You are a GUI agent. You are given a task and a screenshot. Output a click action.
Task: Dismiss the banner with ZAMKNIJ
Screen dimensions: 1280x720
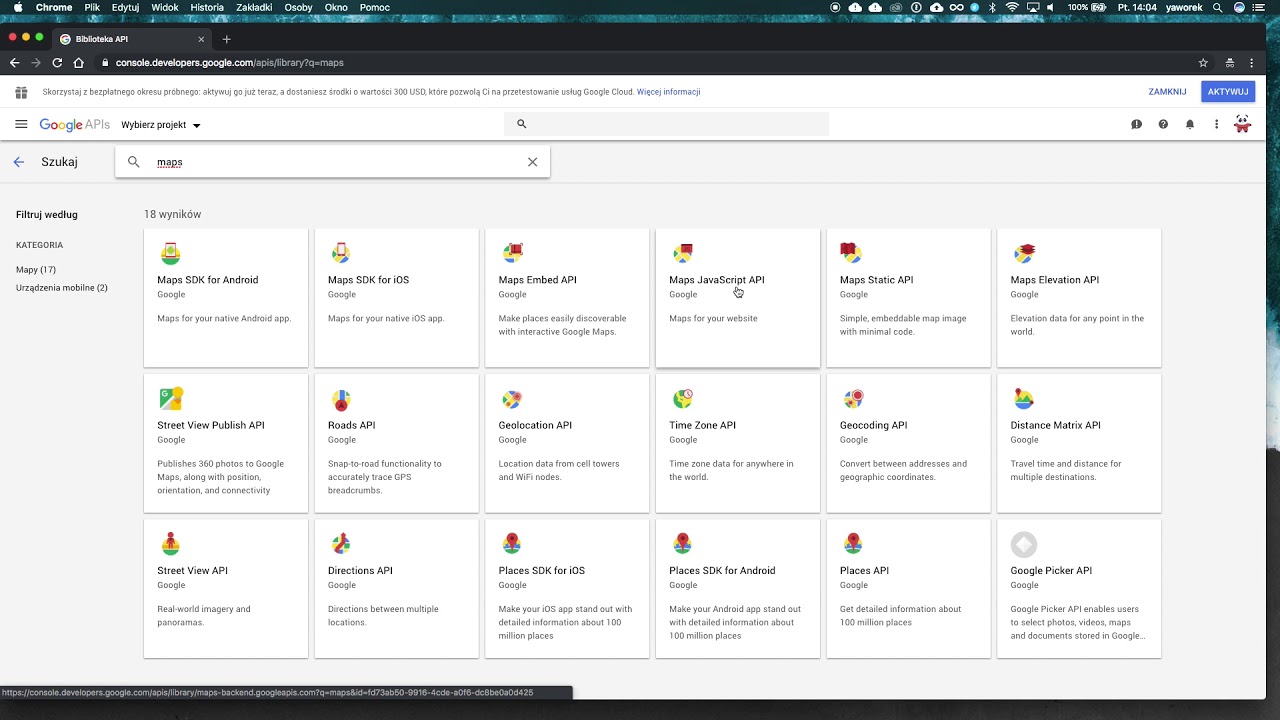(x=1167, y=92)
